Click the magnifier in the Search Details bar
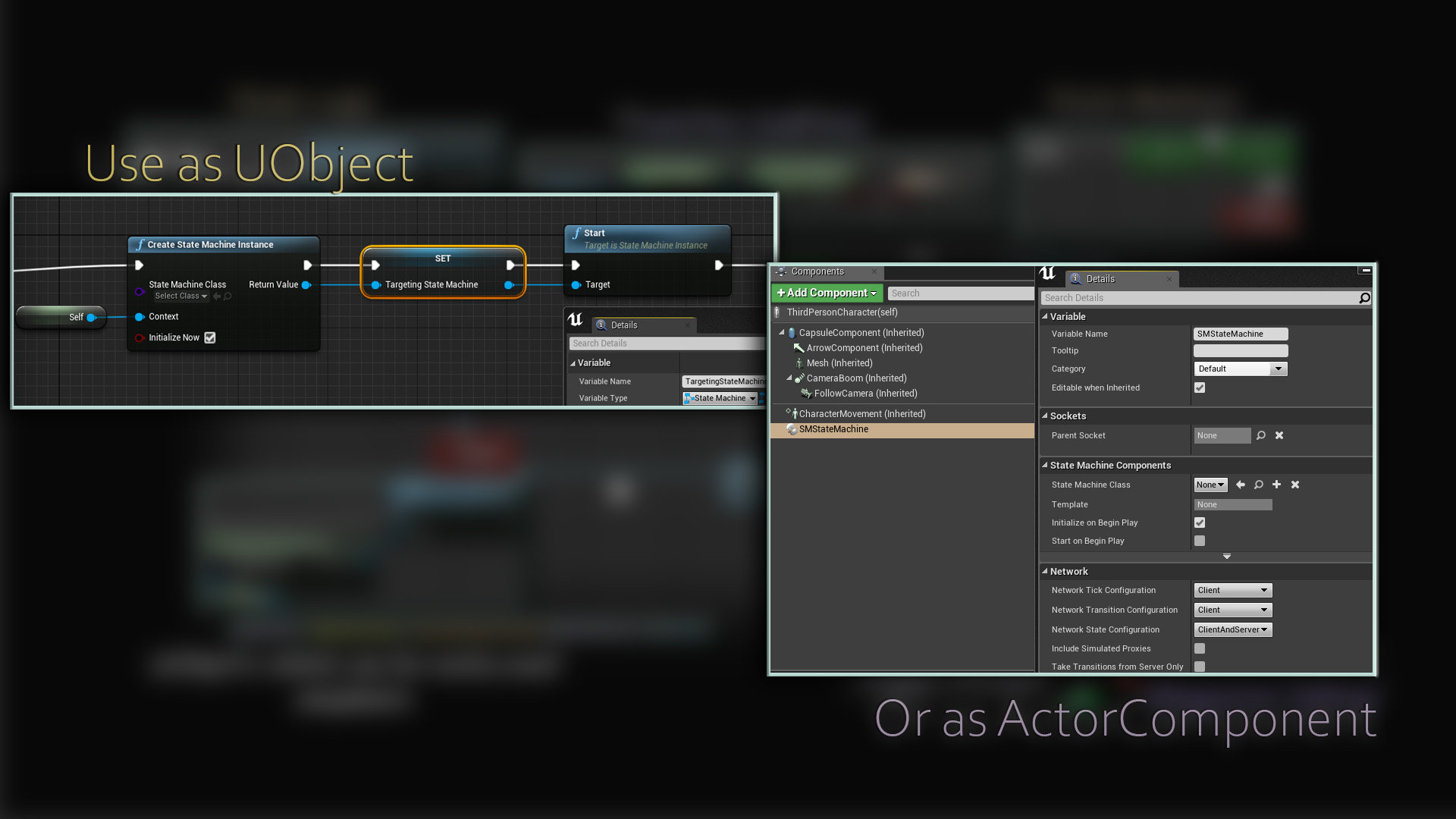Viewport: 1456px width, 819px height. point(1364,298)
